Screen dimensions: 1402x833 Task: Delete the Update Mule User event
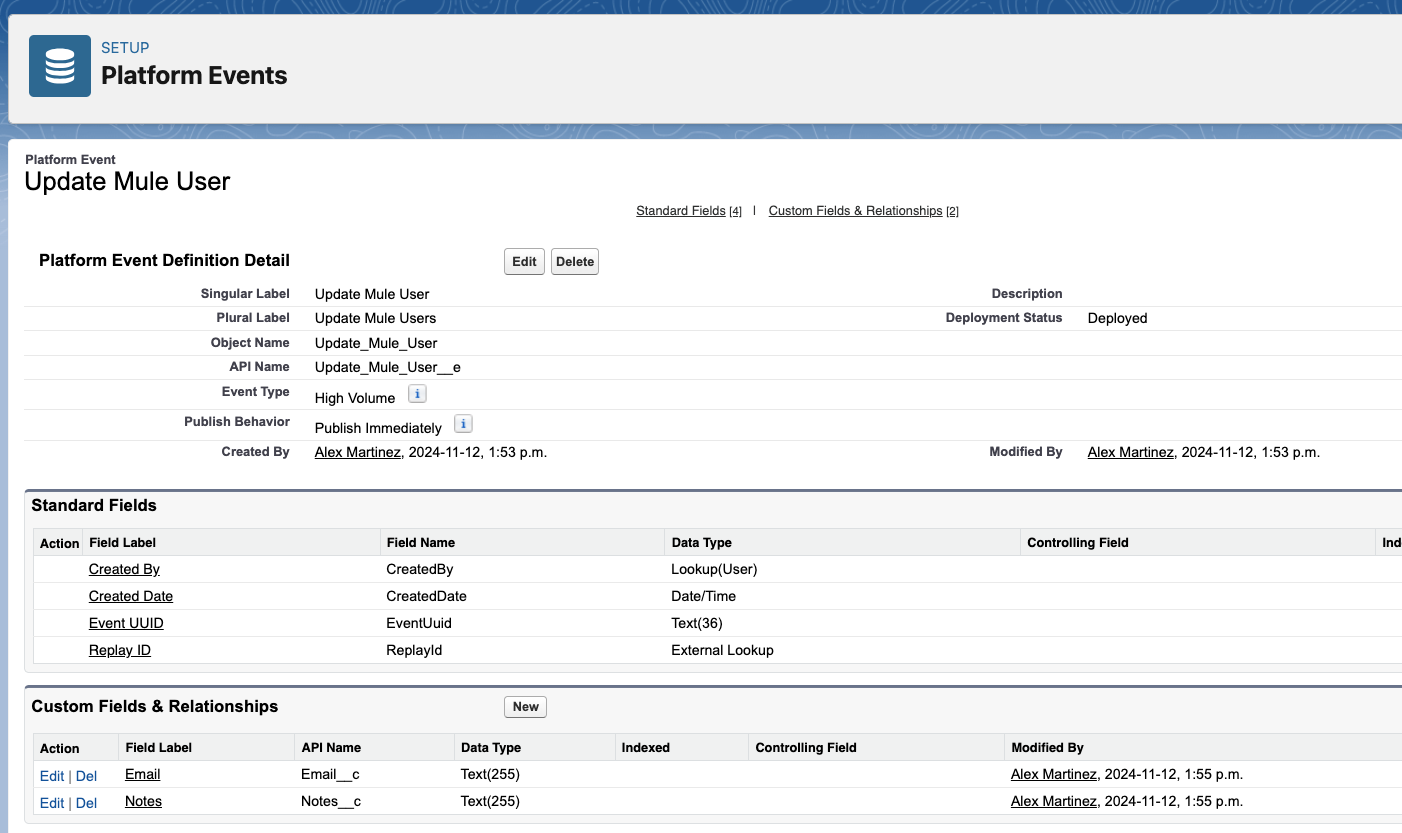coord(574,261)
